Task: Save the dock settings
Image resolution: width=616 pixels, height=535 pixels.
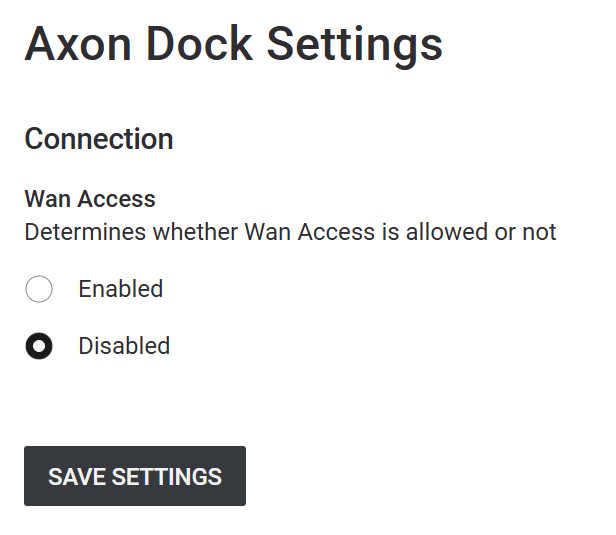Action: click(x=135, y=476)
